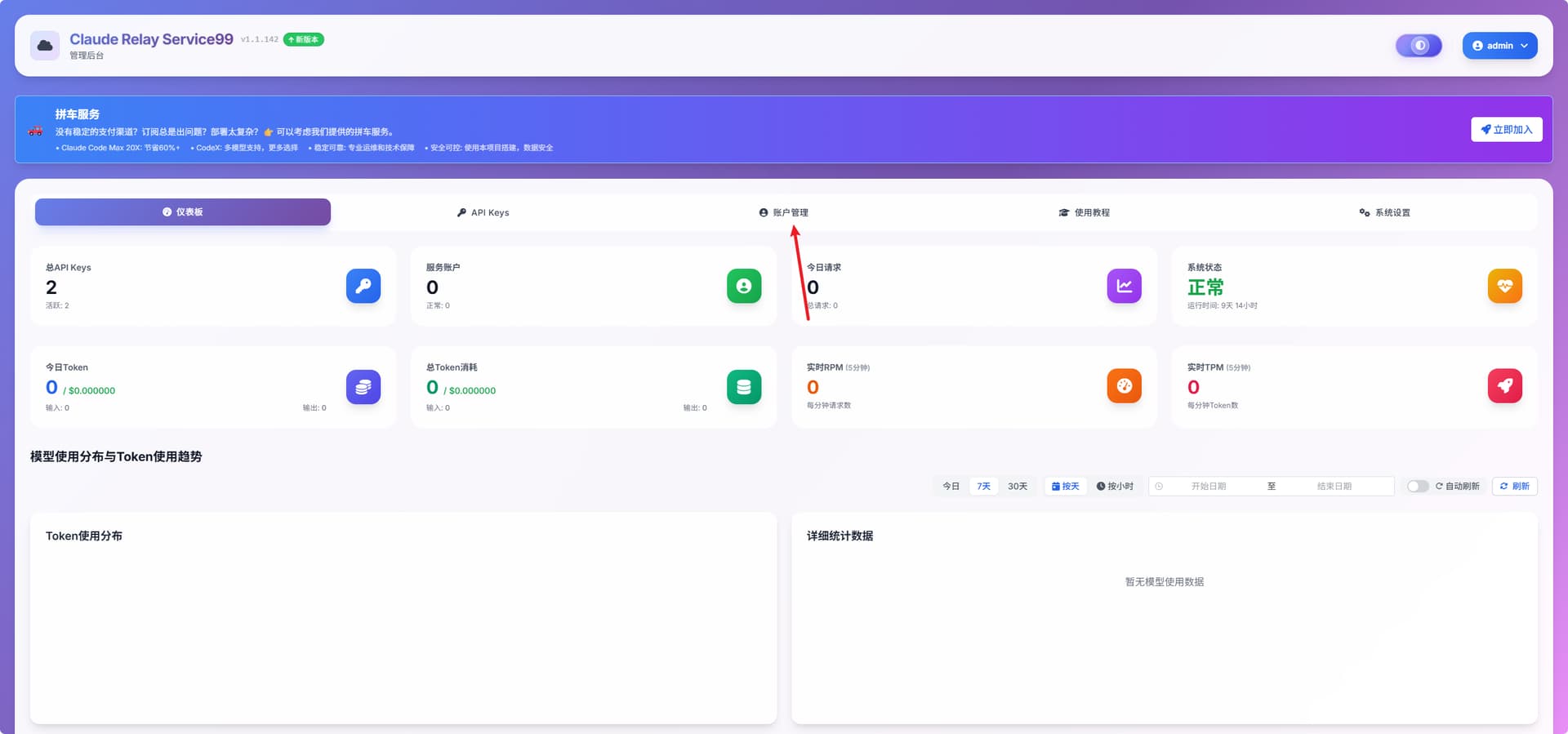Switch to the API Keys tab
Screen dimensions: 1568x734
pyautogui.click(x=483, y=212)
